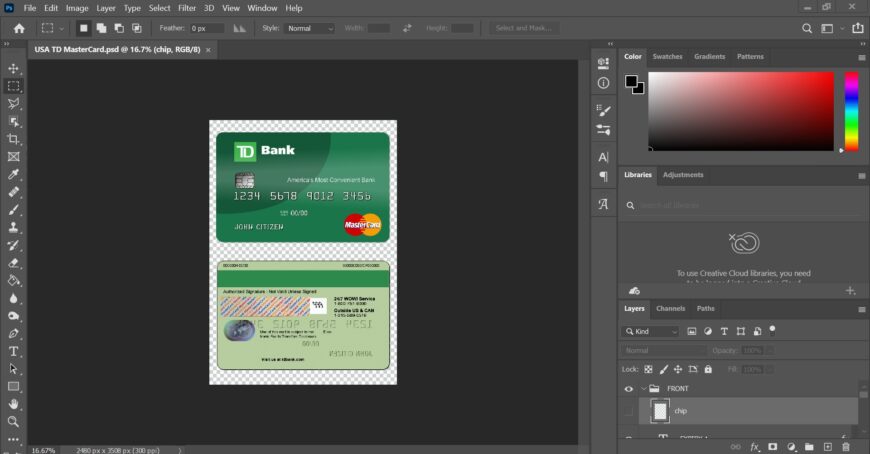This screenshot has height=454, width=870.
Task: Open the Character panel icon
Action: (603, 157)
